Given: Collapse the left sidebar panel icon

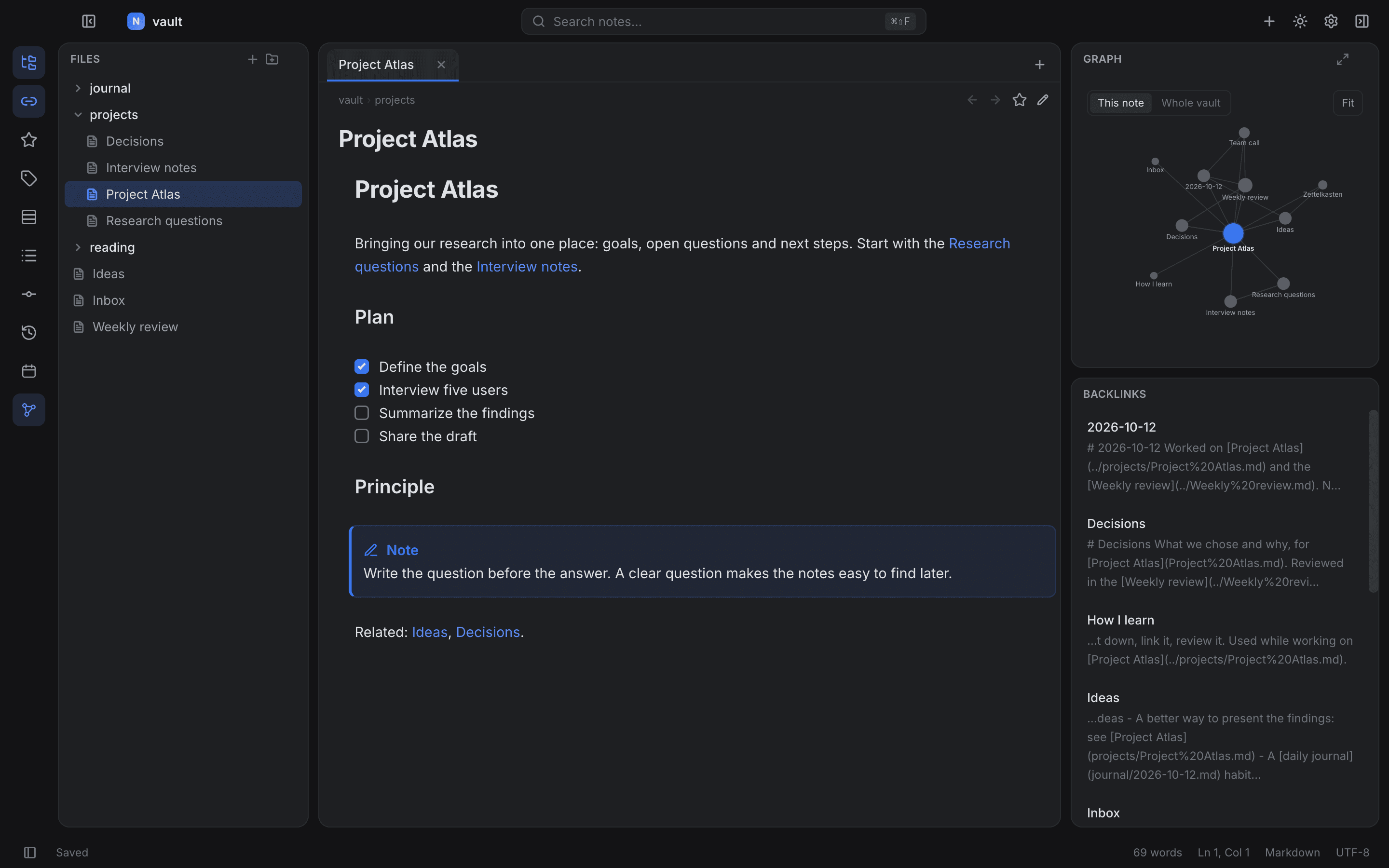Looking at the screenshot, I should [x=88, y=21].
